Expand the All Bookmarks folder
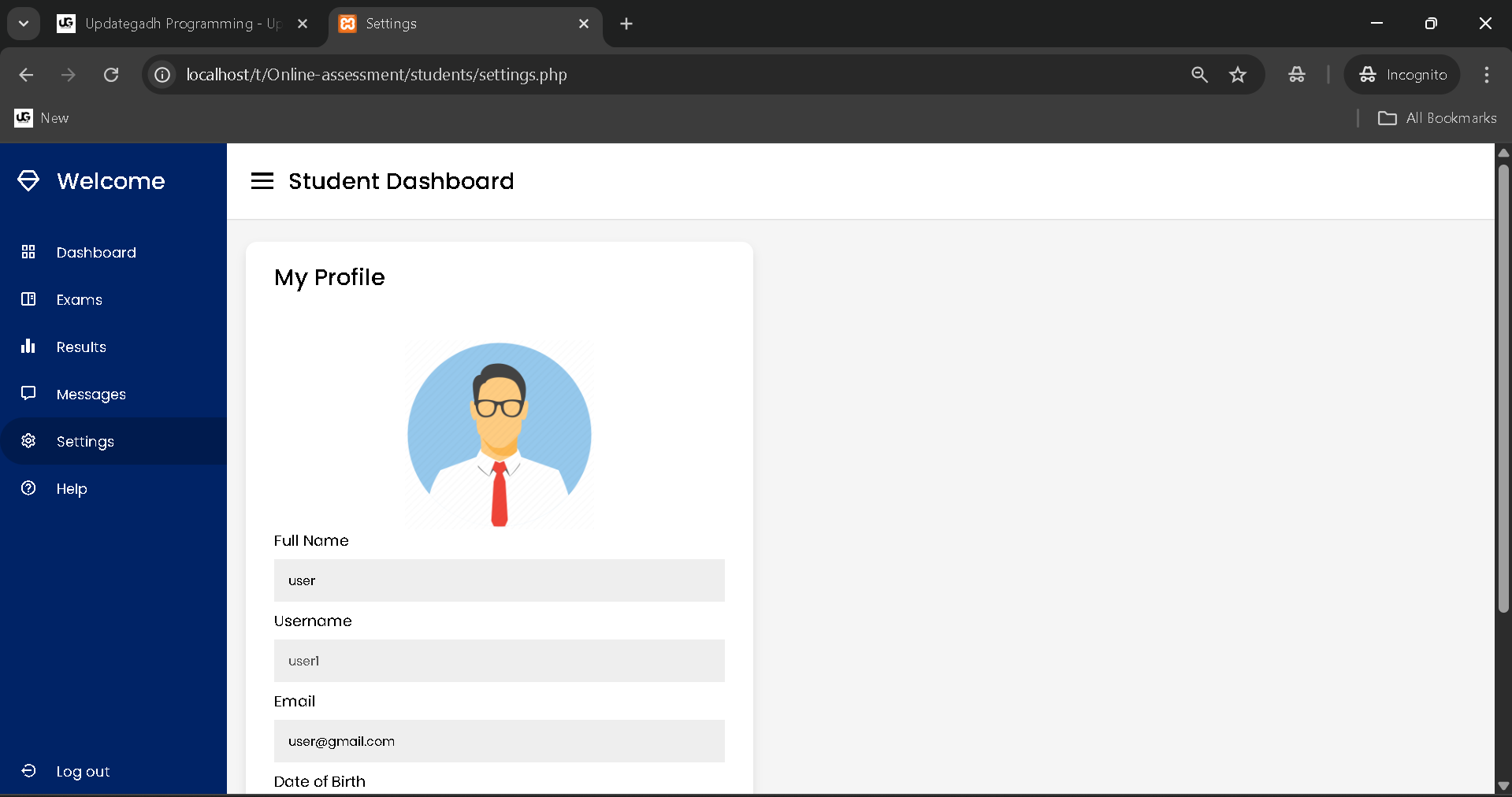The height and width of the screenshot is (797, 1512). (1437, 118)
